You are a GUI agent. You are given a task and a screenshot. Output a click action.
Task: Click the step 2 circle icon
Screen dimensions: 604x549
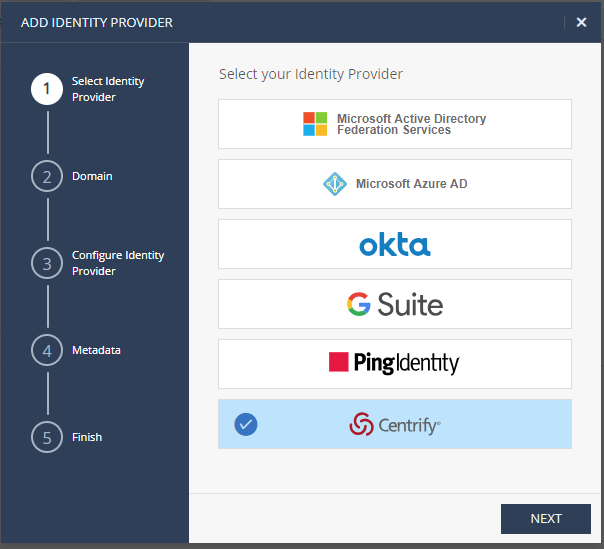pos(47,176)
